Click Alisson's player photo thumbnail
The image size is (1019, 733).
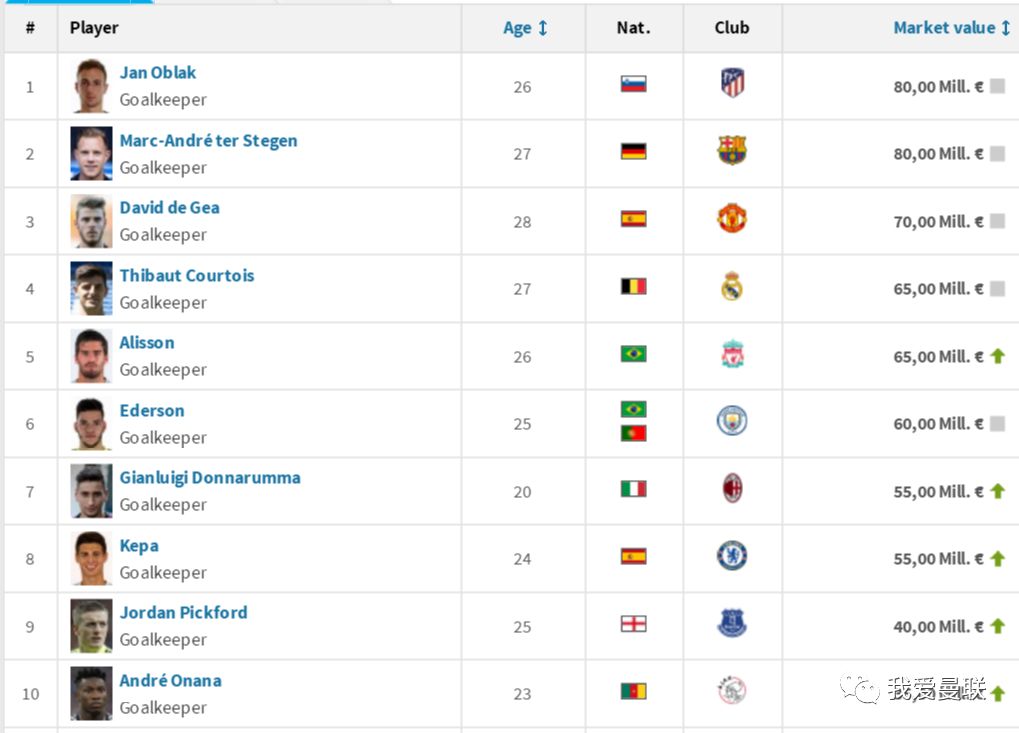pyautogui.click(x=91, y=356)
